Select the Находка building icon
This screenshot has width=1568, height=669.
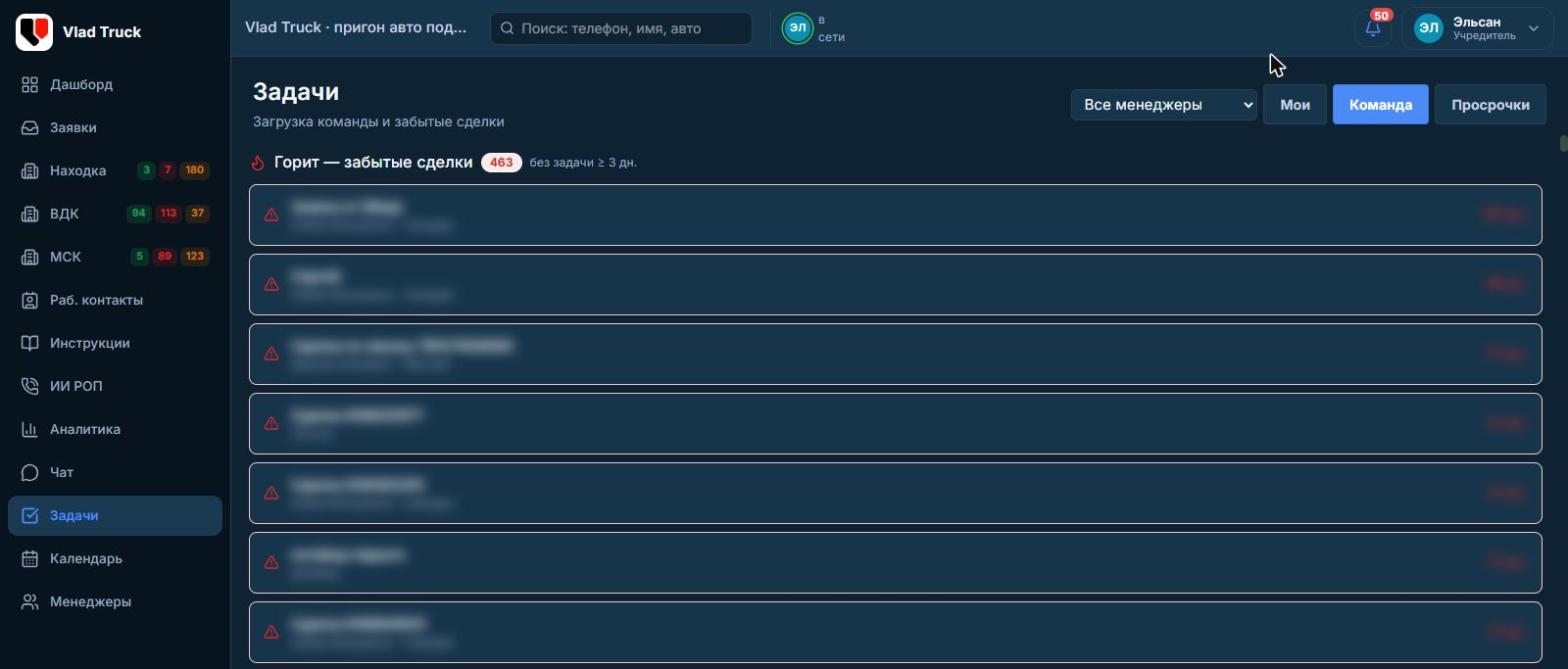[x=30, y=171]
